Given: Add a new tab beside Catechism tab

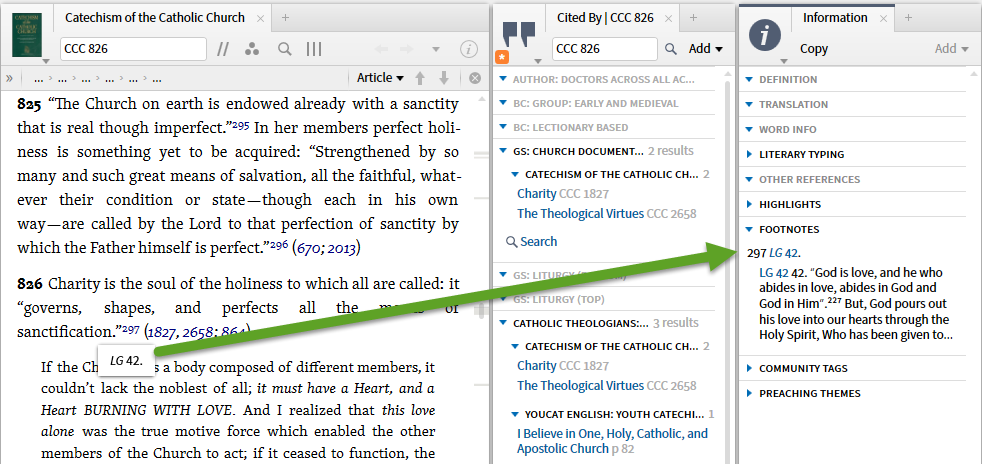Looking at the screenshot, I should (285, 18).
